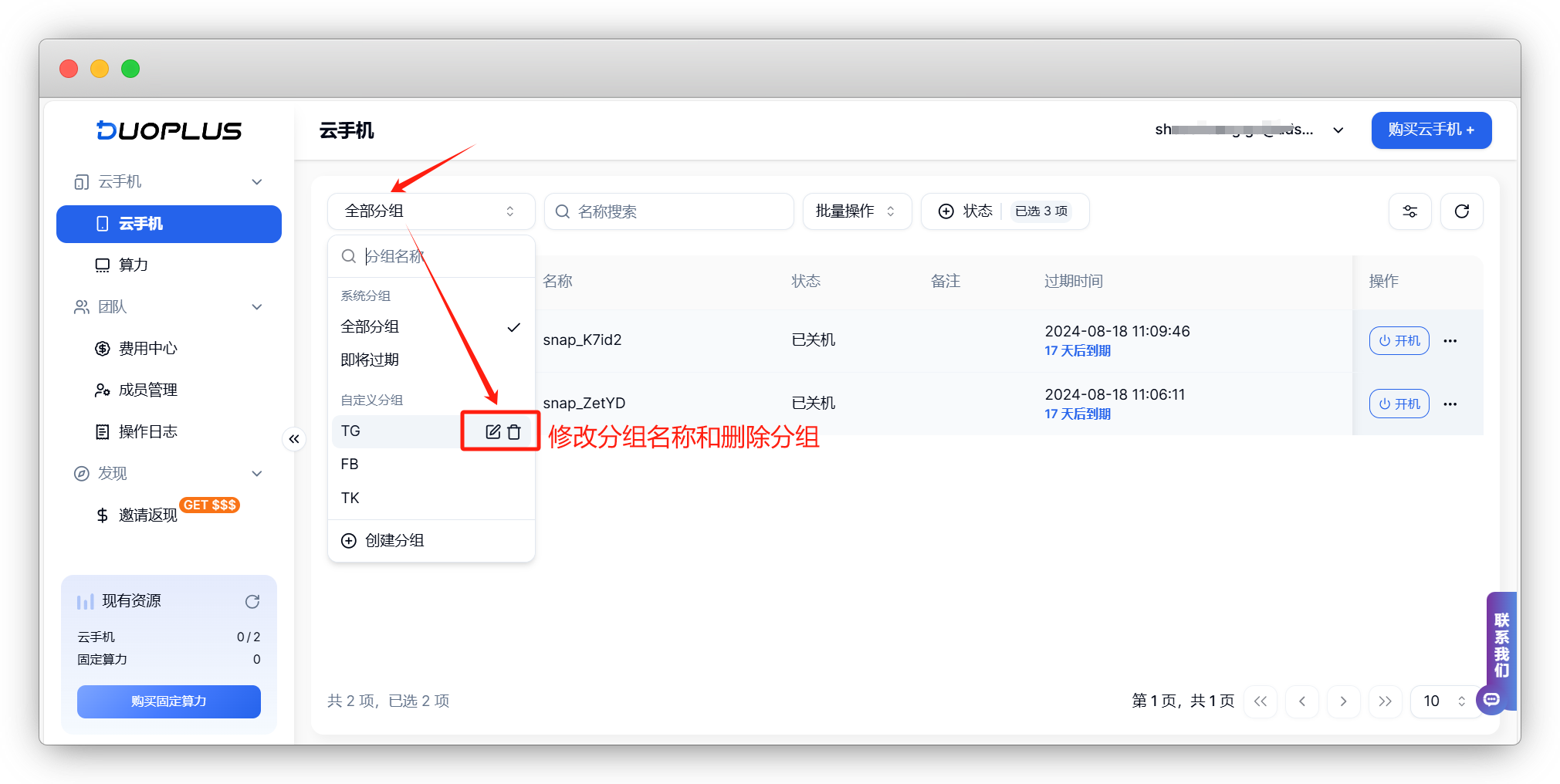The height and width of the screenshot is (784, 1560).
Task: Expand the 批量操作 dropdown
Action: tap(857, 211)
